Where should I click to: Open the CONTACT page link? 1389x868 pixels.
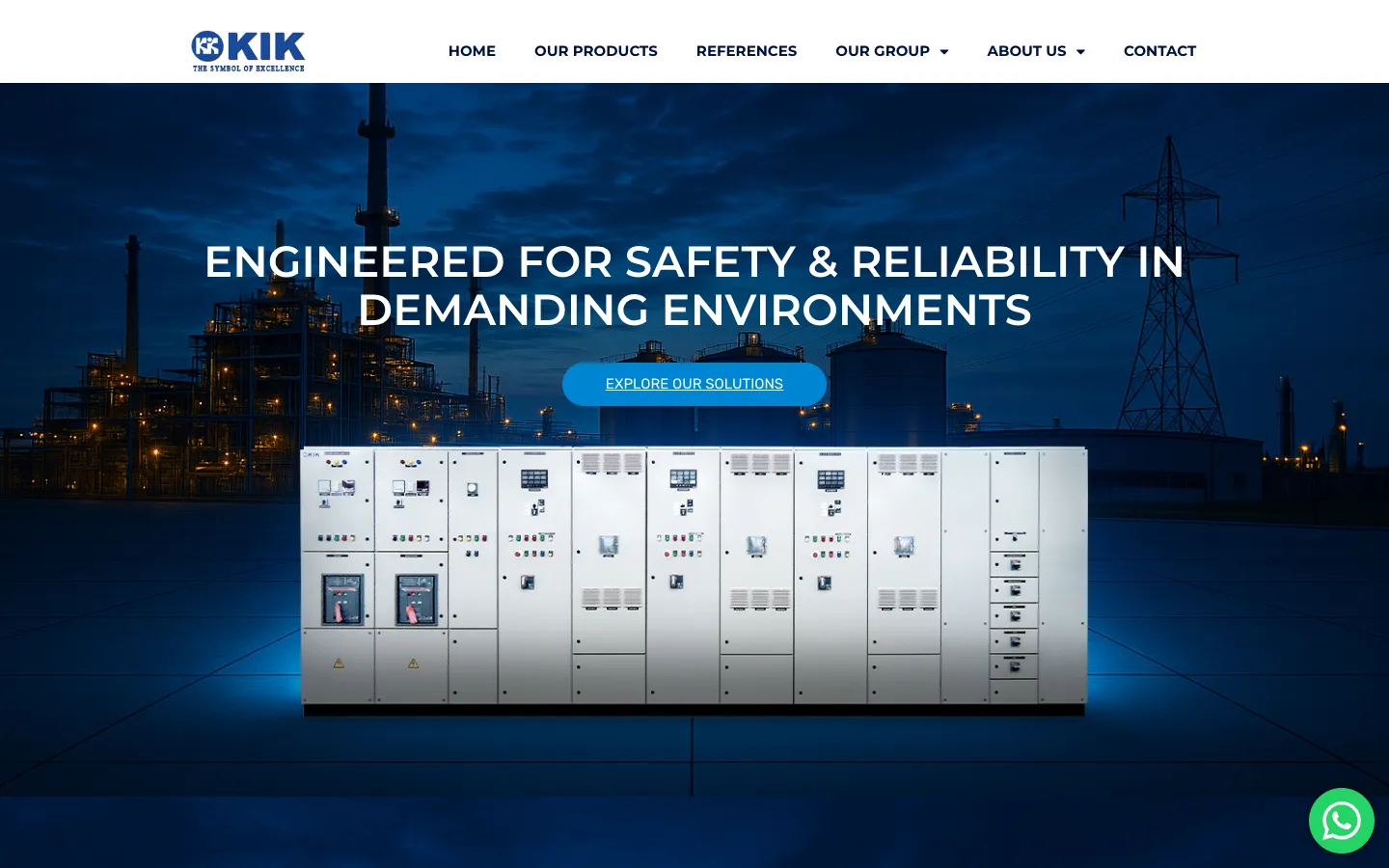1159,51
